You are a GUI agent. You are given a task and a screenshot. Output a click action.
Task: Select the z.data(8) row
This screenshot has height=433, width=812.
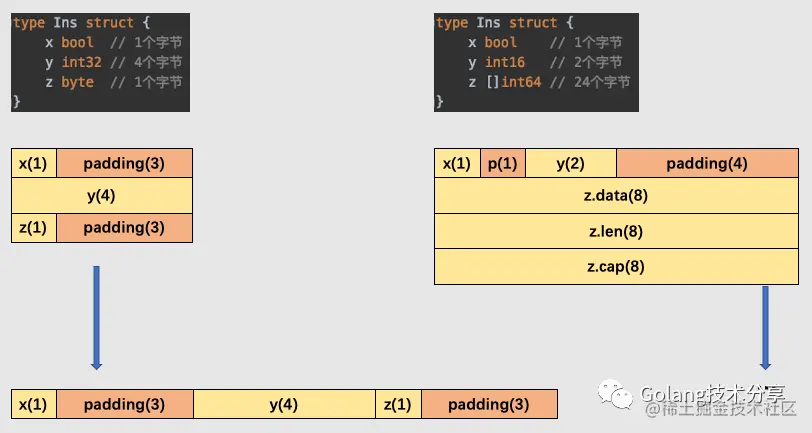click(x=616, y=196)
